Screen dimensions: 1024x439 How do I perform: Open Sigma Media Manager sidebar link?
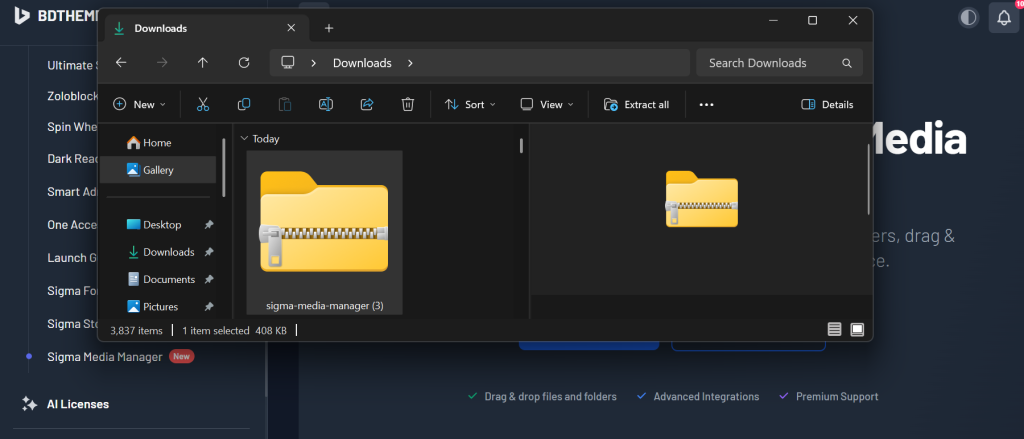(x=104, y=357)
